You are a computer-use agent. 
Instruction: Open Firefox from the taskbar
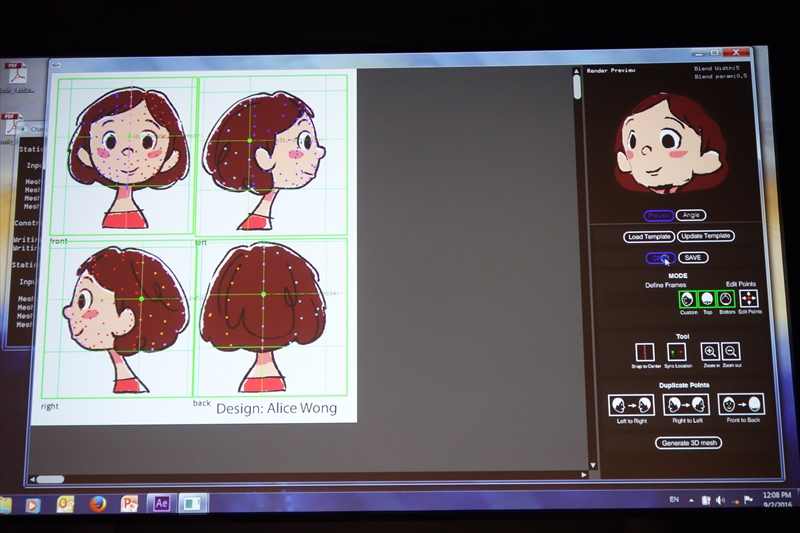point(97,504)
